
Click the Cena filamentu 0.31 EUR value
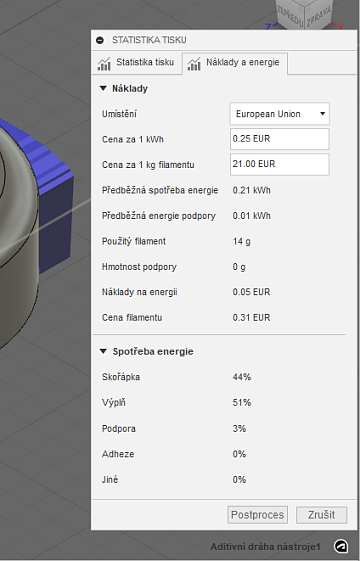tap(251, 317)
